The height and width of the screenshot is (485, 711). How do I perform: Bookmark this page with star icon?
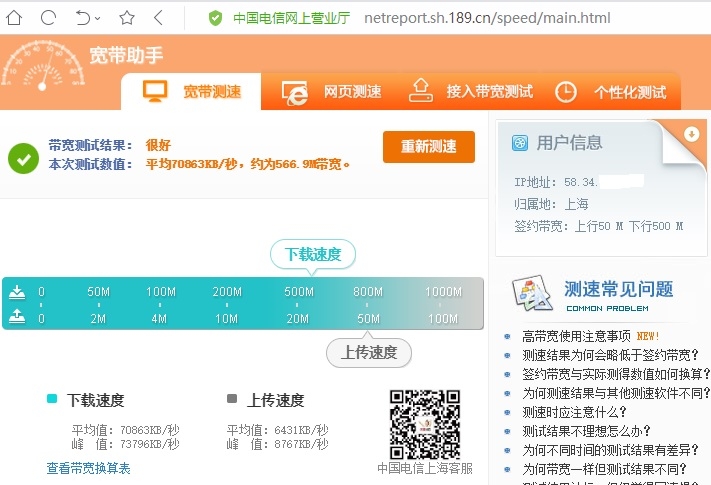point(127,18)
